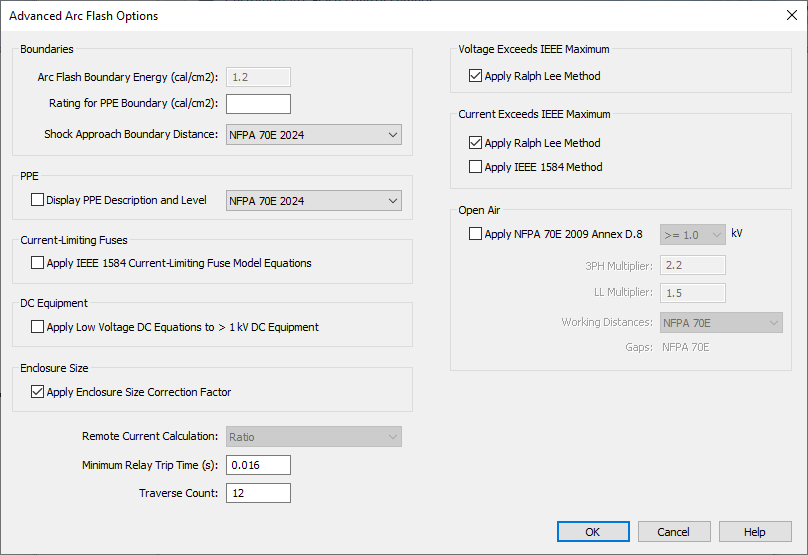
Task: Enable Display PPE Description and Level checkbox
Action: (x=38, y=200)
